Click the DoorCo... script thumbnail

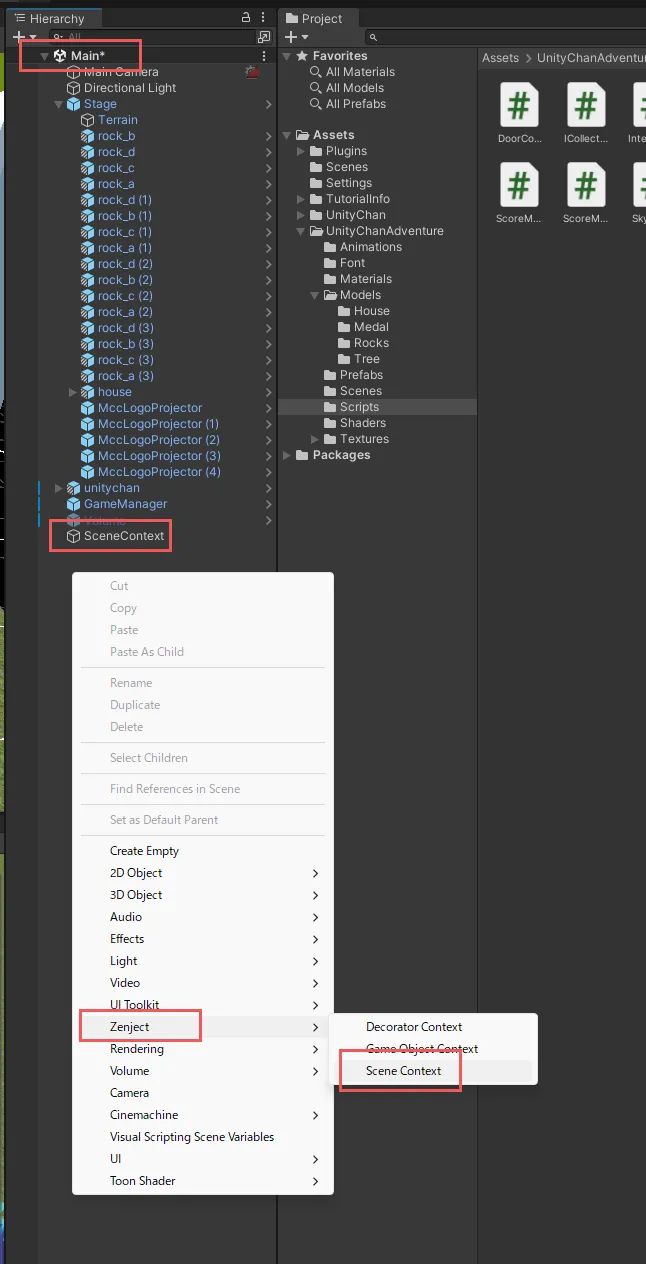tap(519, 105)
